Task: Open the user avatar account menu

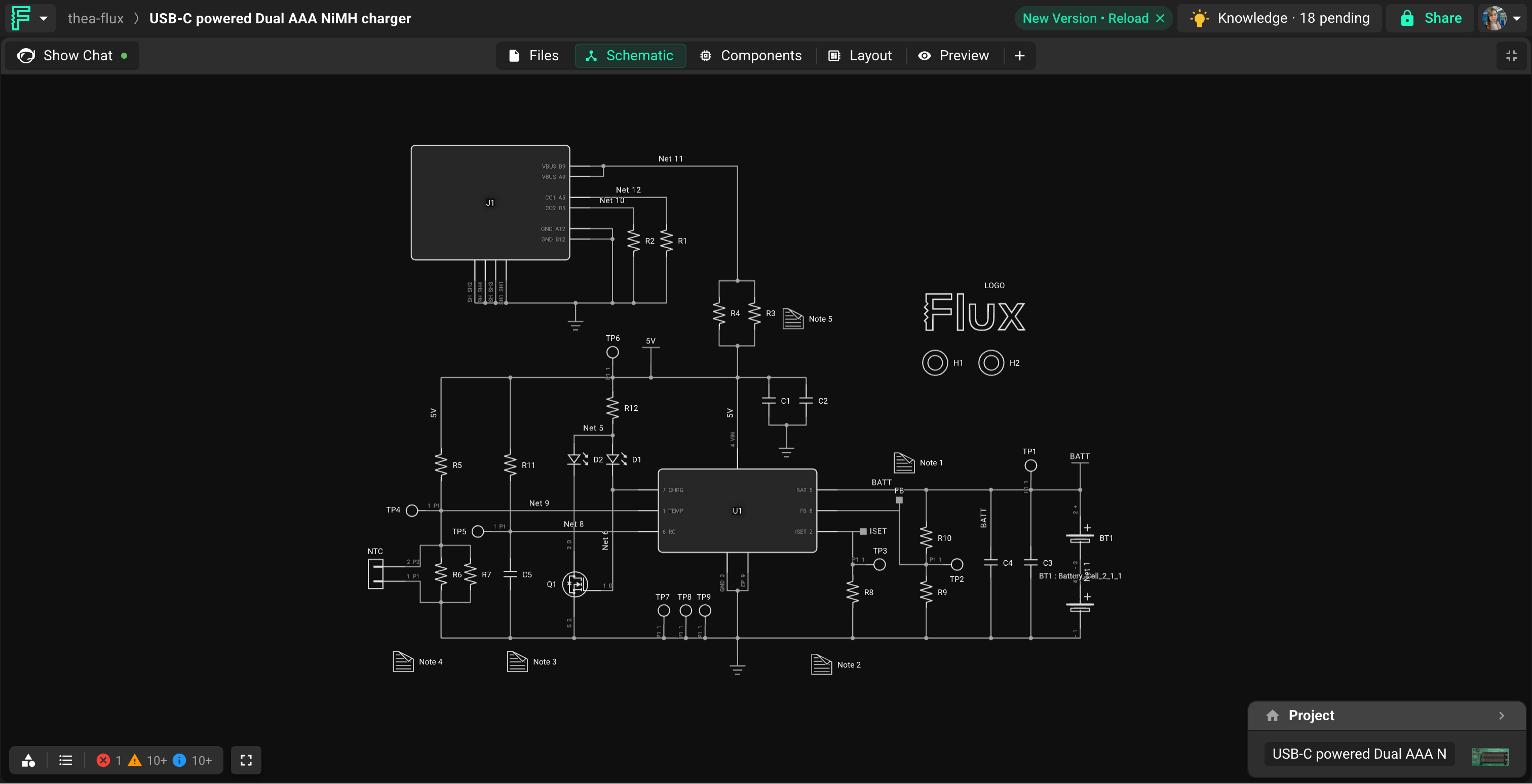Action: pyautogui.click(x=1502, y=18)
